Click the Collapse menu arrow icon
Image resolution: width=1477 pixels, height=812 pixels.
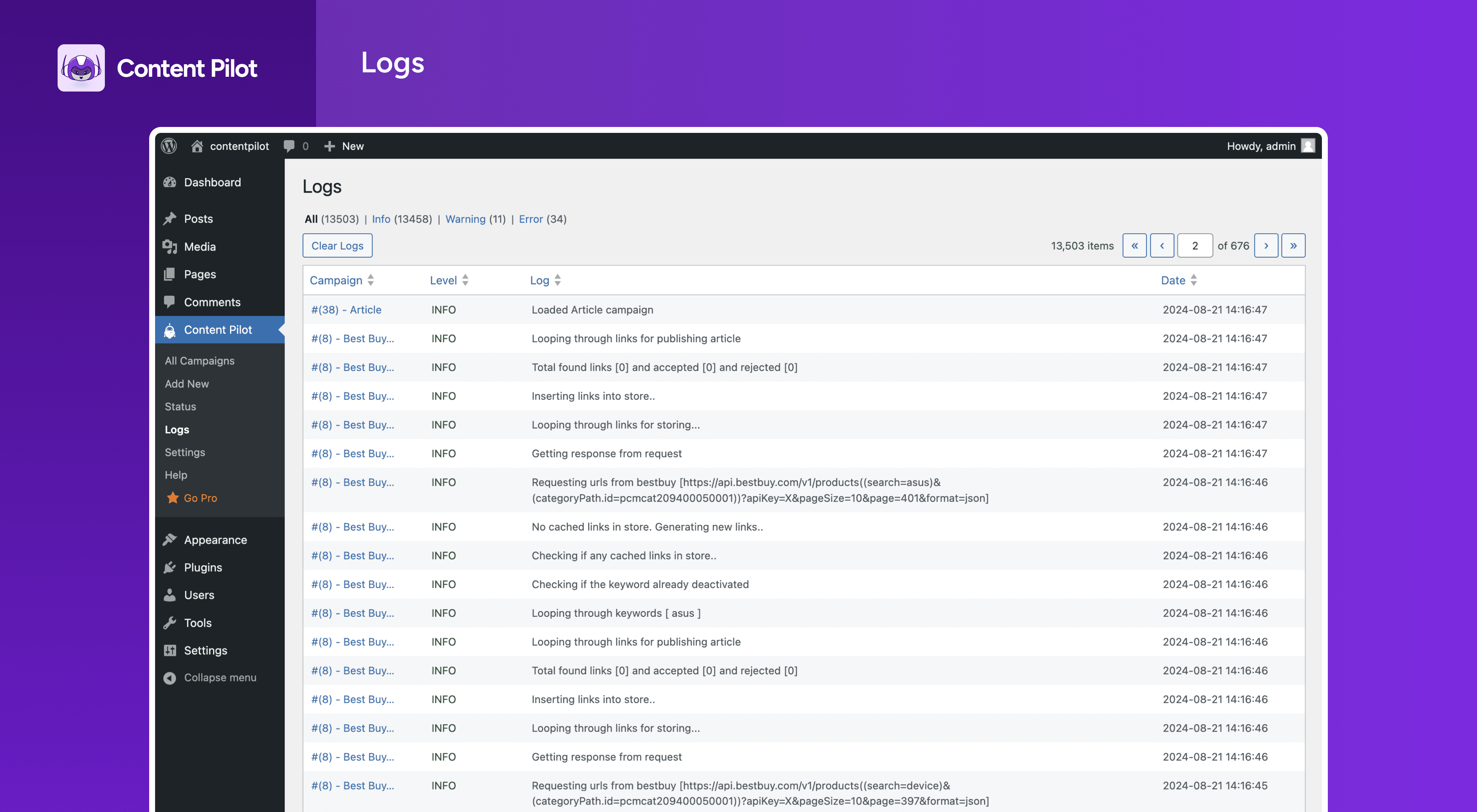170,678
